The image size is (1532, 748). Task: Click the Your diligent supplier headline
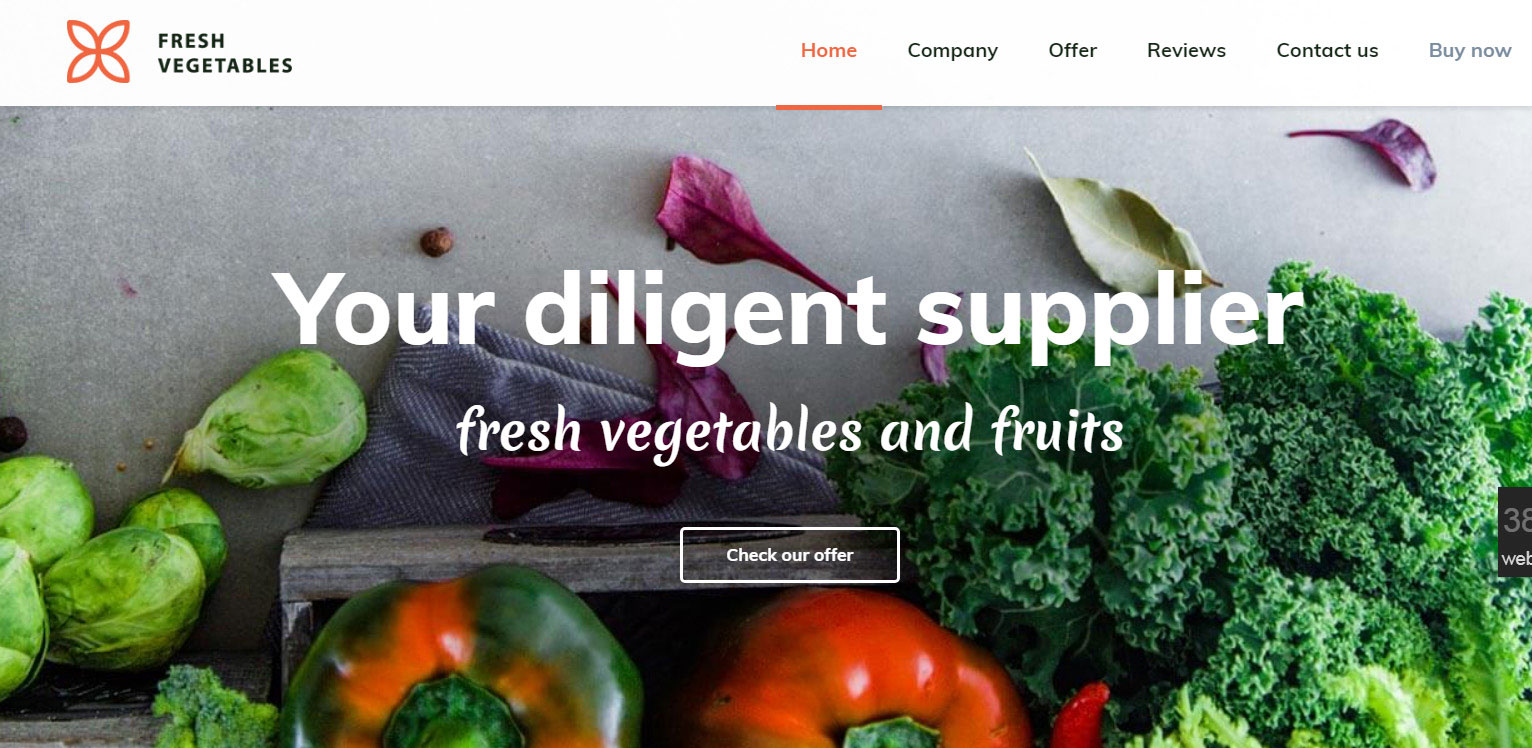[x=788, y=312]
